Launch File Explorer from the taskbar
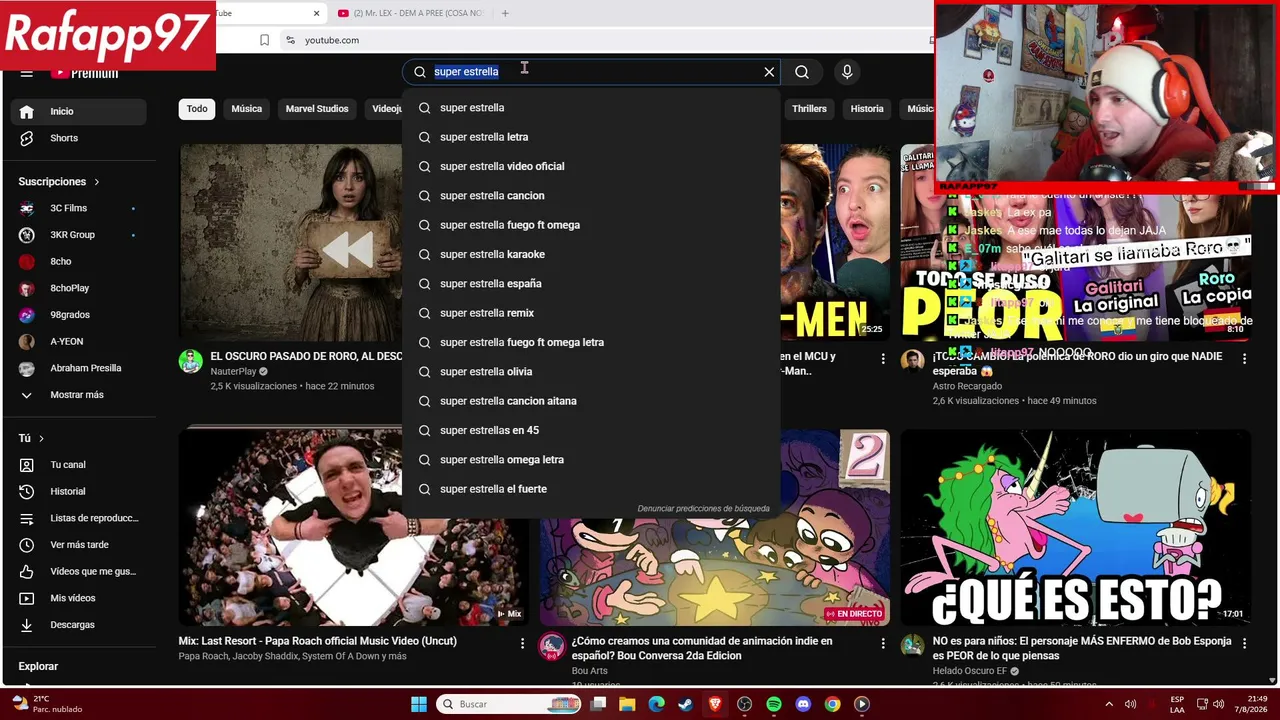This screenshot has width=1280, height=720. click(x=627, y=704)
